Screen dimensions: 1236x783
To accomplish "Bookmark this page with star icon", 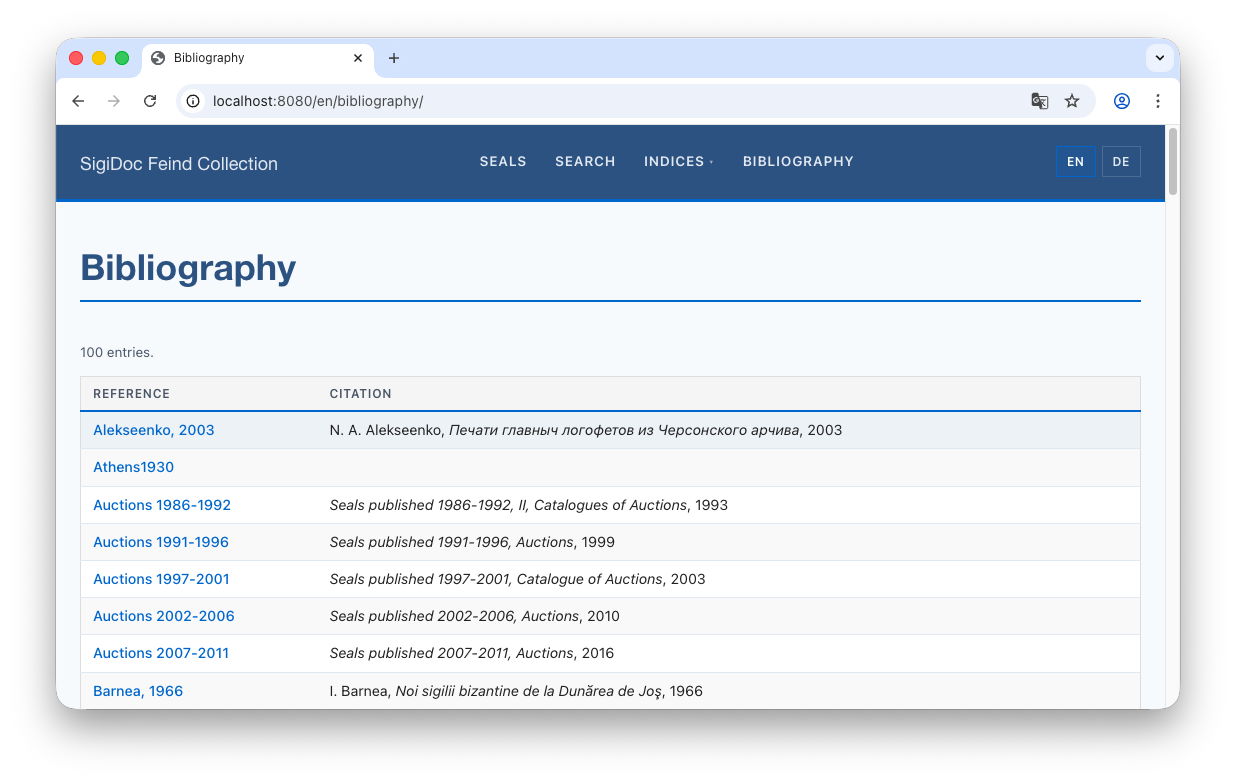I will click(x=1072, y=101).
